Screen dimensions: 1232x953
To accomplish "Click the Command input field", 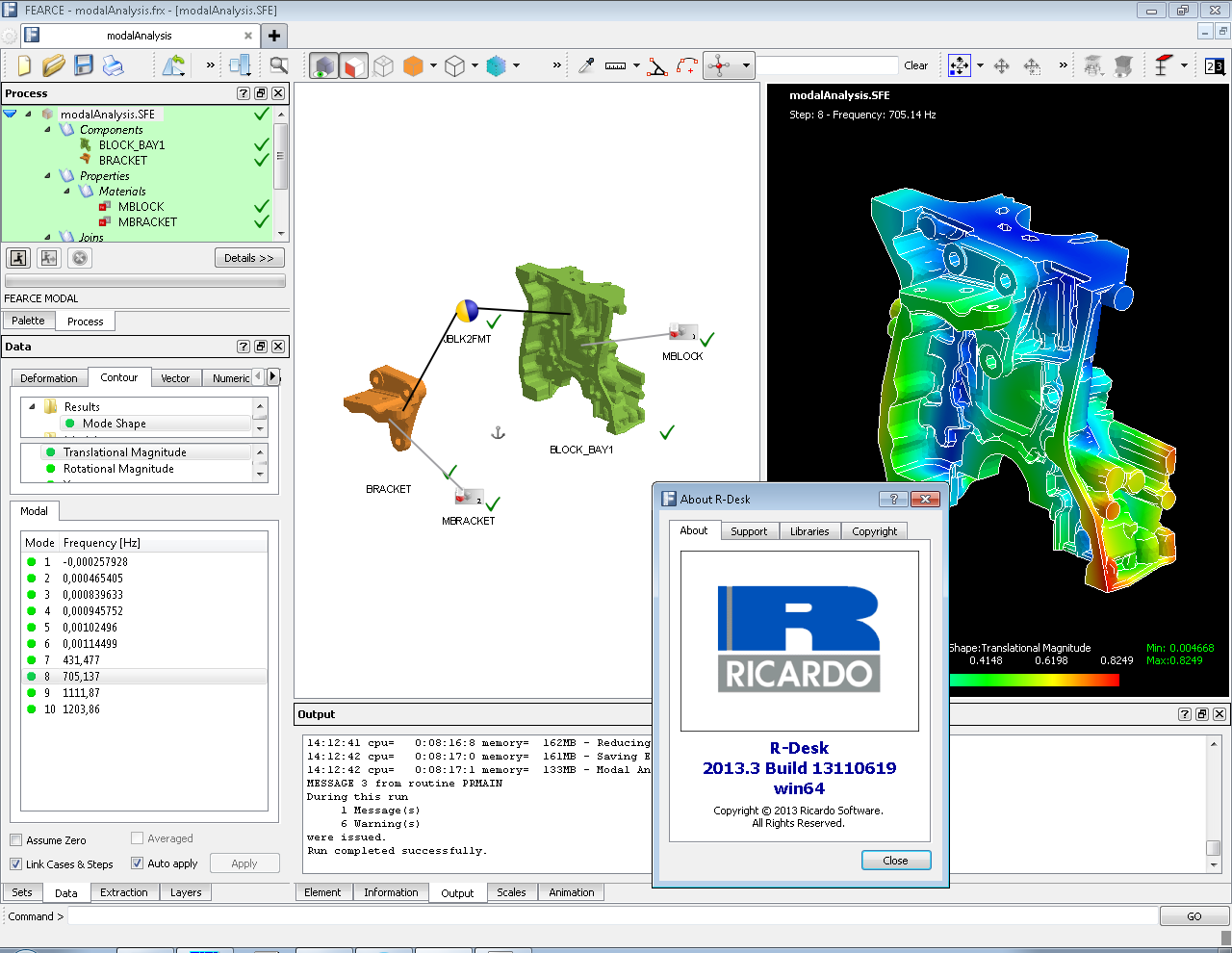I will pyautogui.click(x=612, y=916).
